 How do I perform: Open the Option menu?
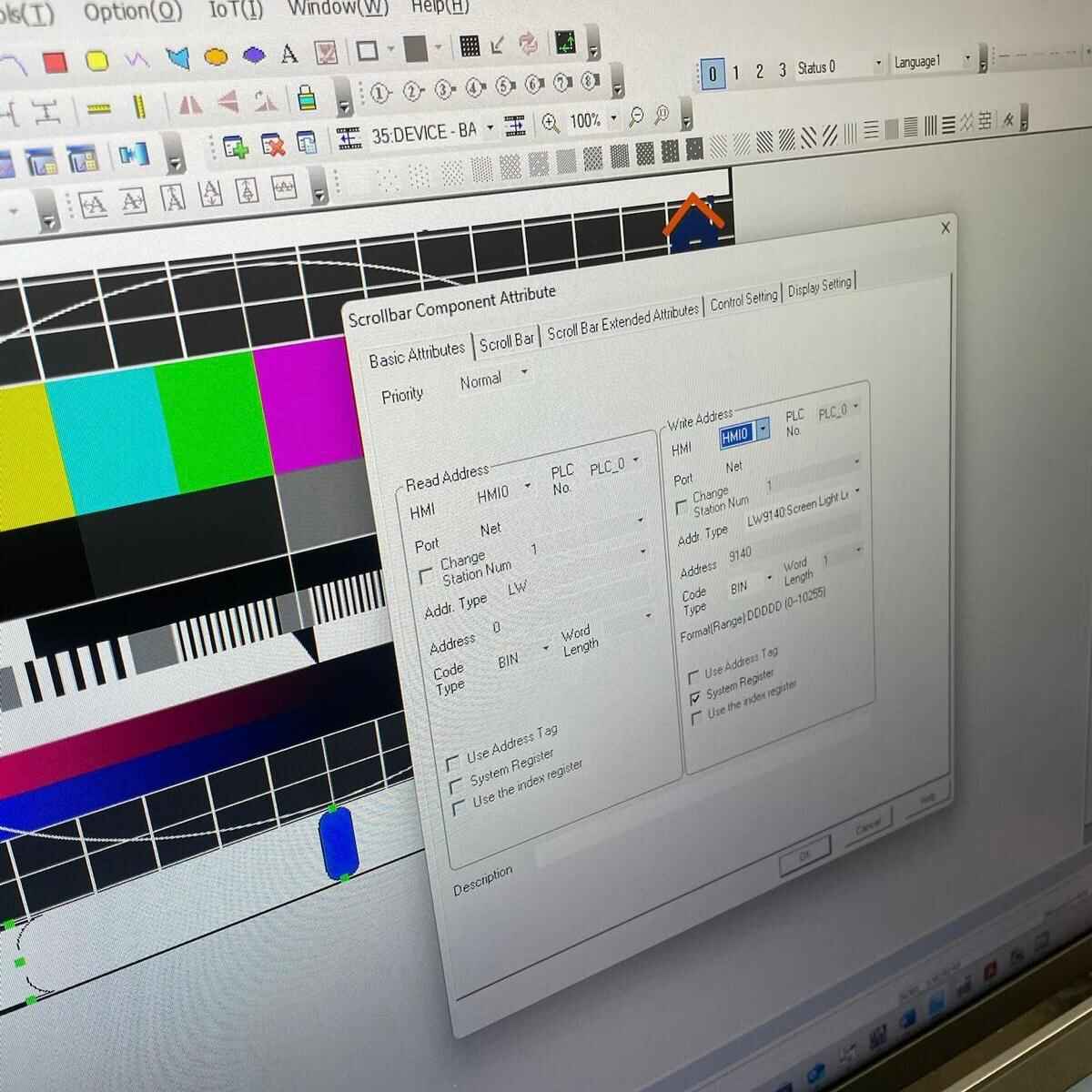[133, 13]
